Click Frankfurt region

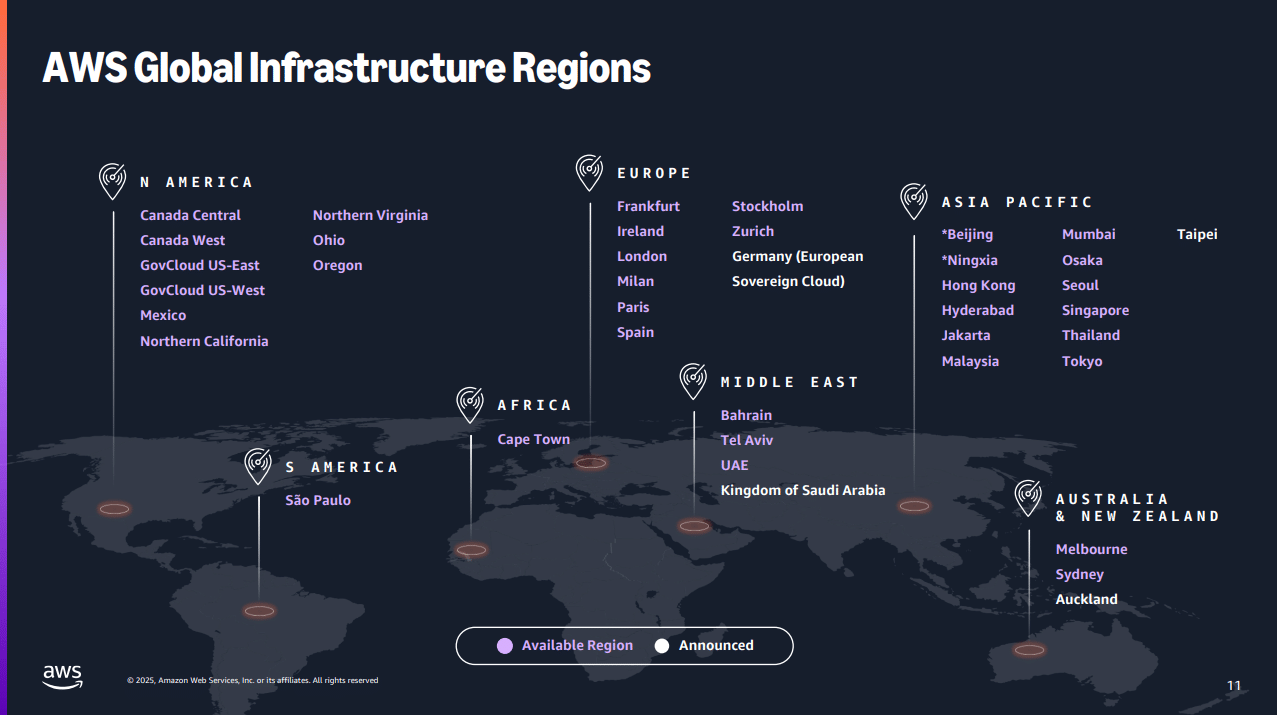[648, 206]
